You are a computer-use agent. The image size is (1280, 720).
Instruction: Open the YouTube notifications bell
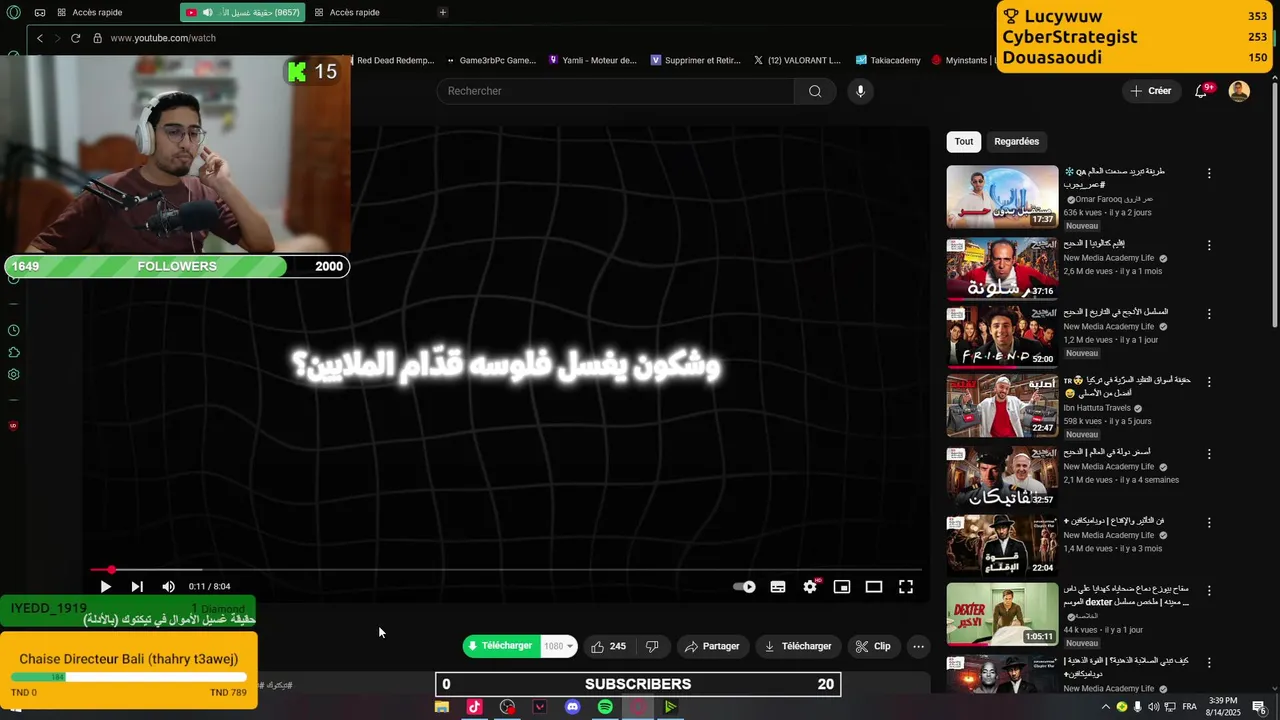pos(1202,91)
